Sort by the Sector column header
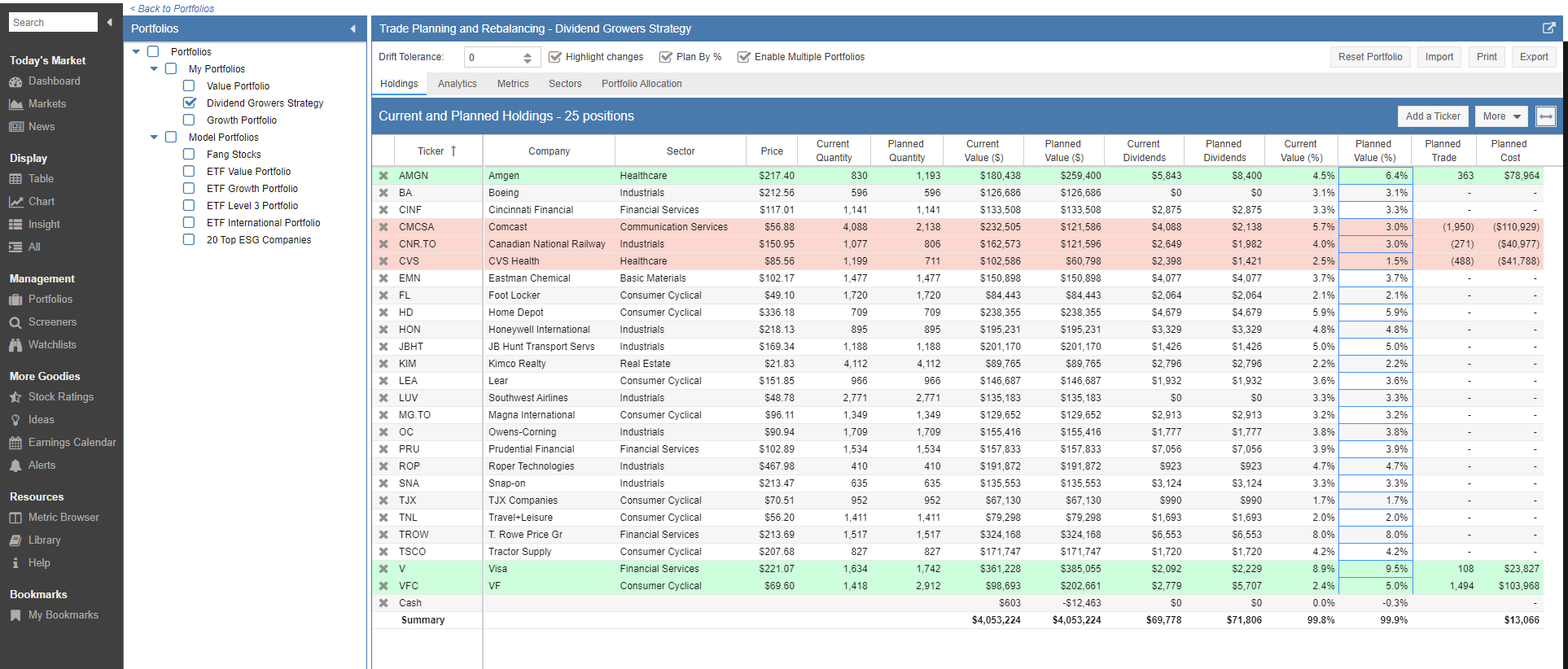The image size is (1568, 669). pos(681,151)
